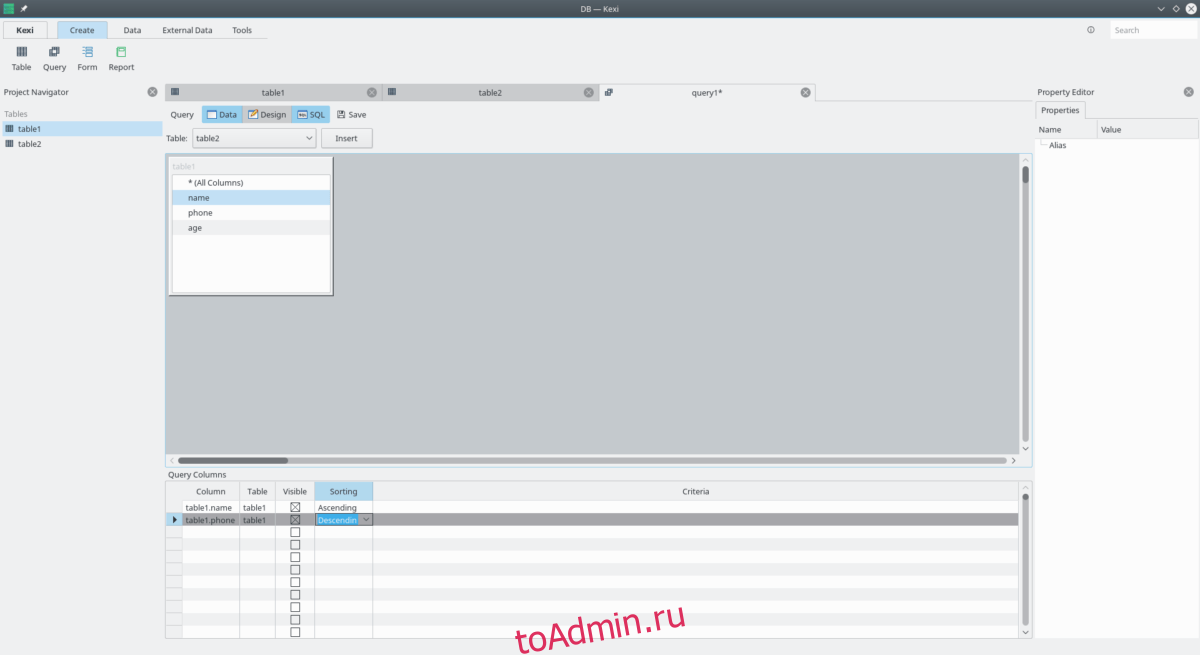Select the table1.phone column cell
The width and height of the screenshot is (1200, 655).
click(211, 520)
